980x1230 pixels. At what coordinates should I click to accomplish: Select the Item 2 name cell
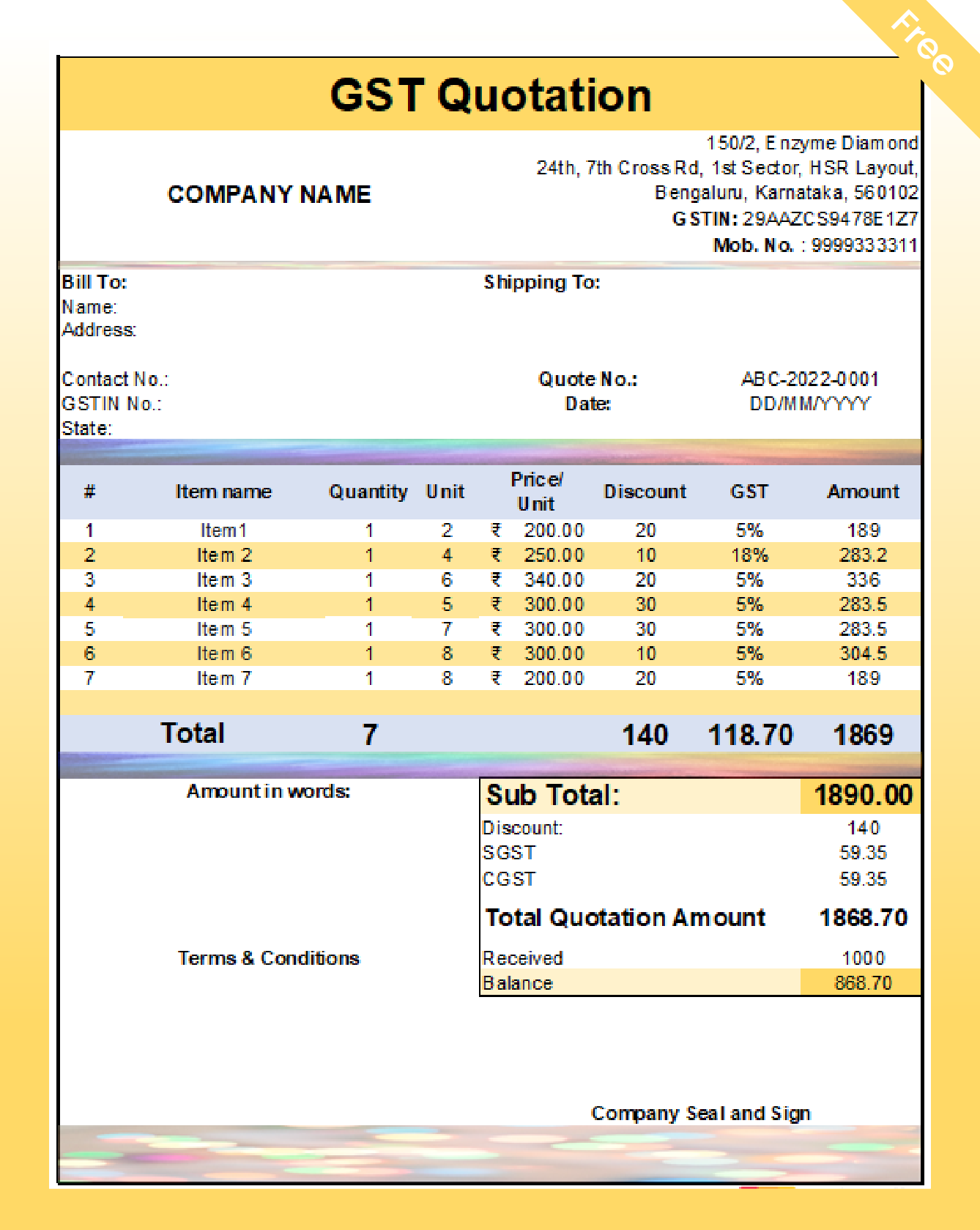click(223, 555)
